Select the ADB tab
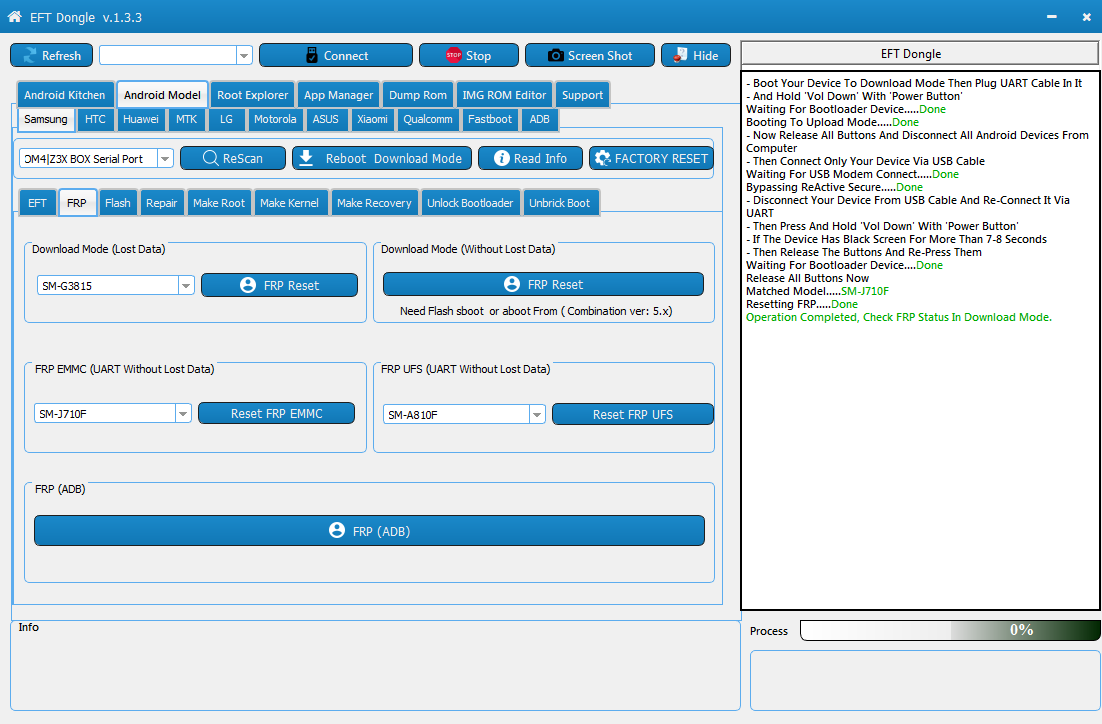Image resolution: width=1102 pixels, height=724 pixels. click(x=539, y=119)
